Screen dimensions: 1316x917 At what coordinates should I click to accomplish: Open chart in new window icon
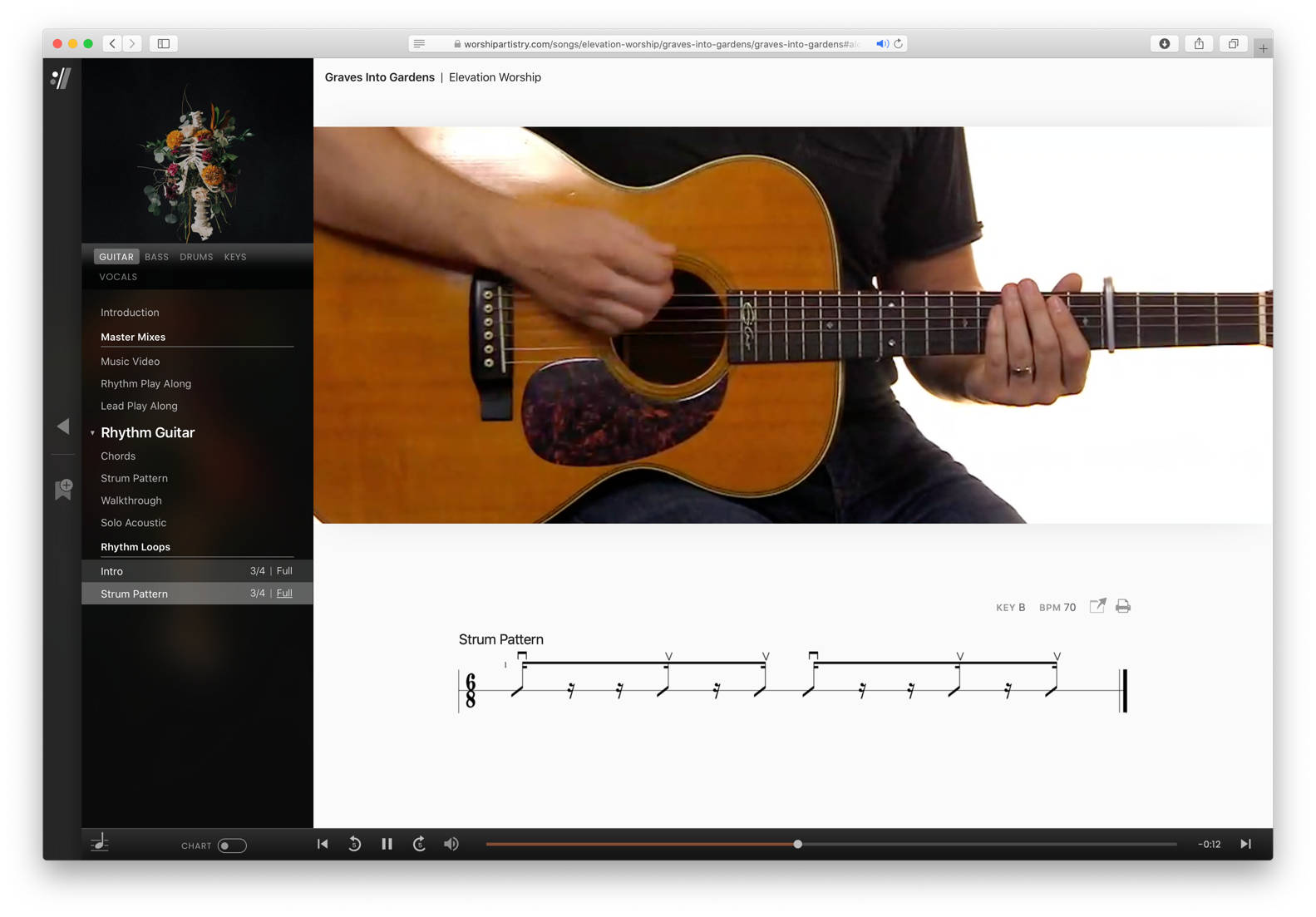pyautogui.click(x=1097, y=606)
